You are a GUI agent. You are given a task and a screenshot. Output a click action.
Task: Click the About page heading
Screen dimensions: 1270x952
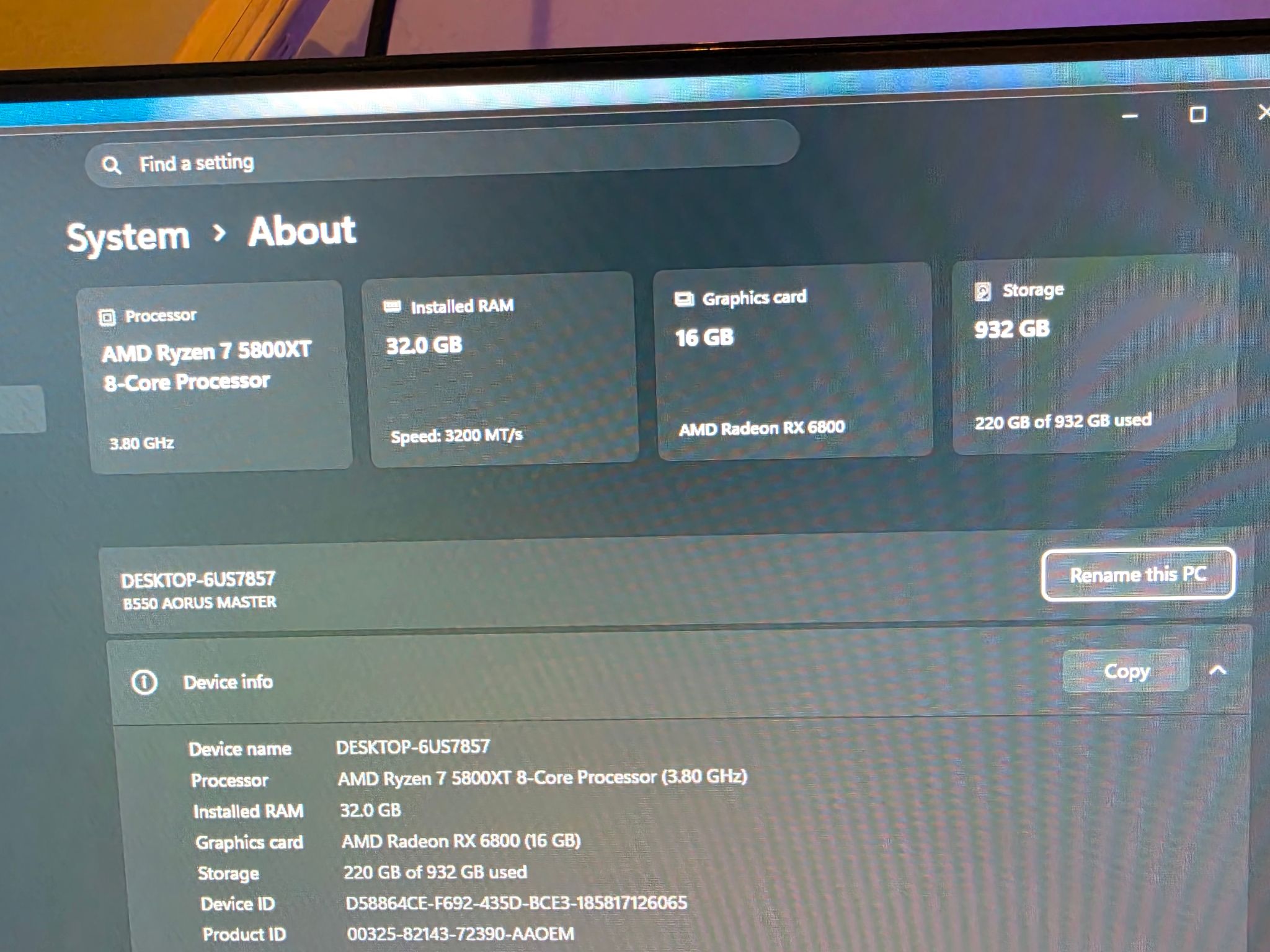point(302,231)
